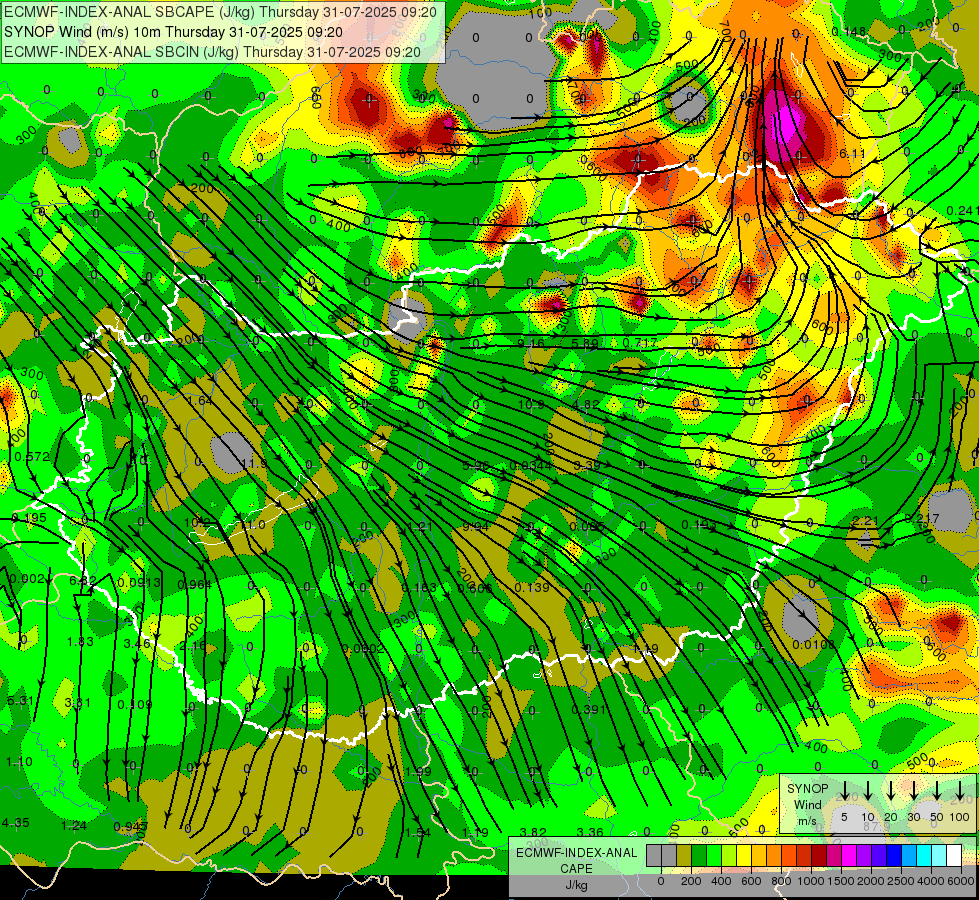The image size is (979, 900).
Task: Click the wind arrow above 20 in SYNOP legend
Action: tap(891, 791)
